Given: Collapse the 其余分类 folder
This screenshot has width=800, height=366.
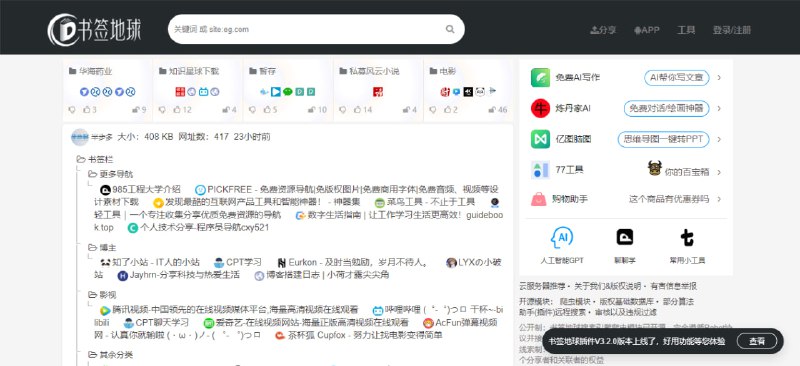Looking at the screenshot, I should coord(110,355).
